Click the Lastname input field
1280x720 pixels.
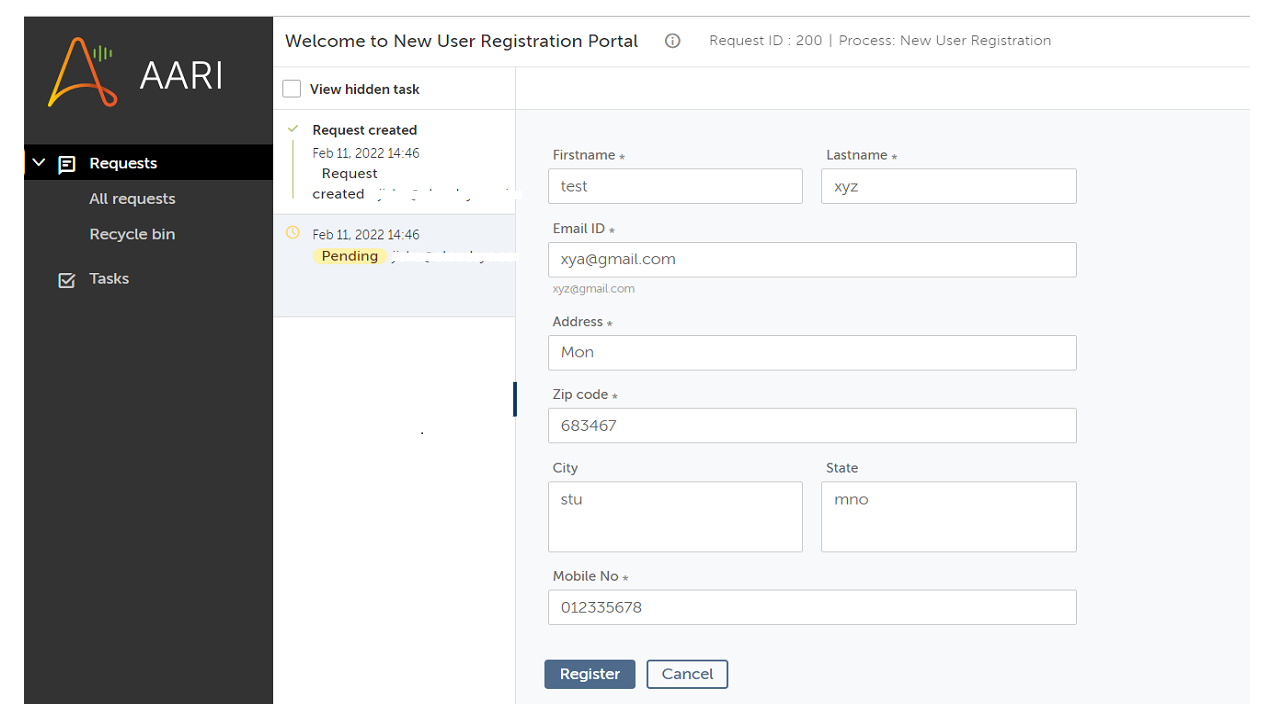pyautogui.click(x=948, y=186)
